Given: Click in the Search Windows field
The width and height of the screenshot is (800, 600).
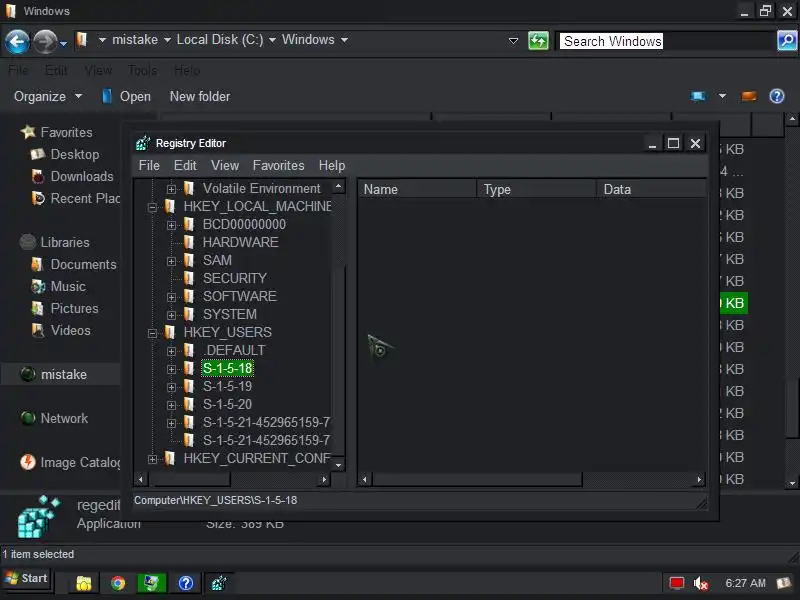Looking at the screenshot, I should tap(665, 41).
